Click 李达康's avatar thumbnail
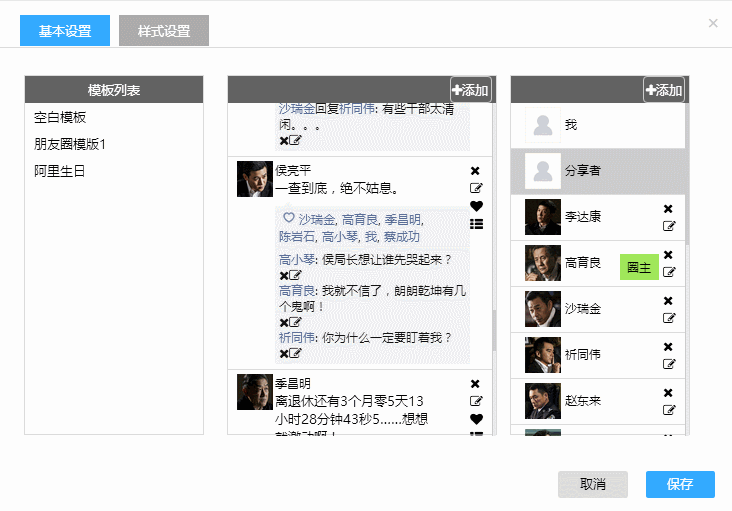 pos(543,217)
